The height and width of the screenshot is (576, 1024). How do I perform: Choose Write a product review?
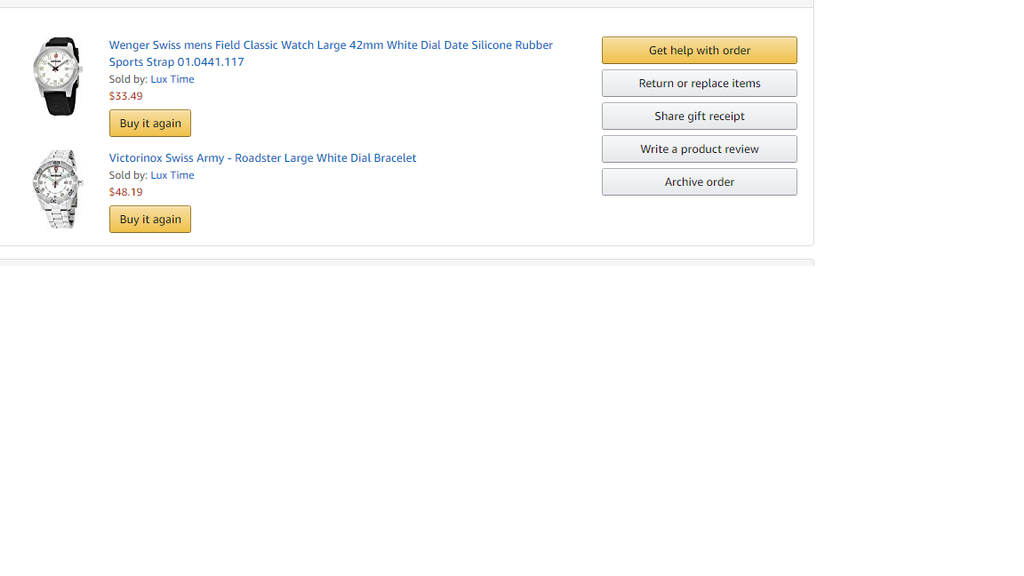[699, 149]
